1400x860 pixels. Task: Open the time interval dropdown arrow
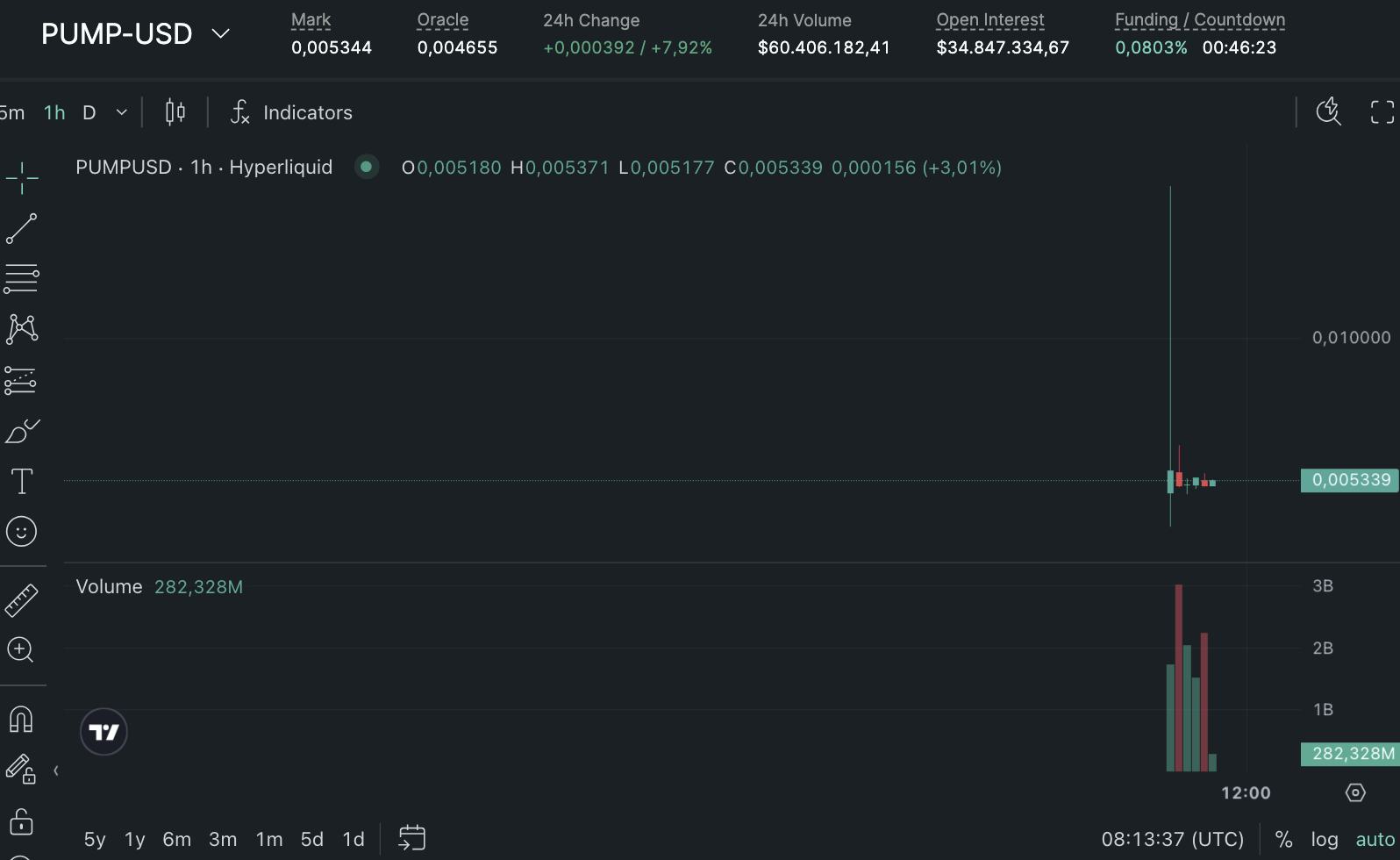pyautogui.click(x=122, y=112)
